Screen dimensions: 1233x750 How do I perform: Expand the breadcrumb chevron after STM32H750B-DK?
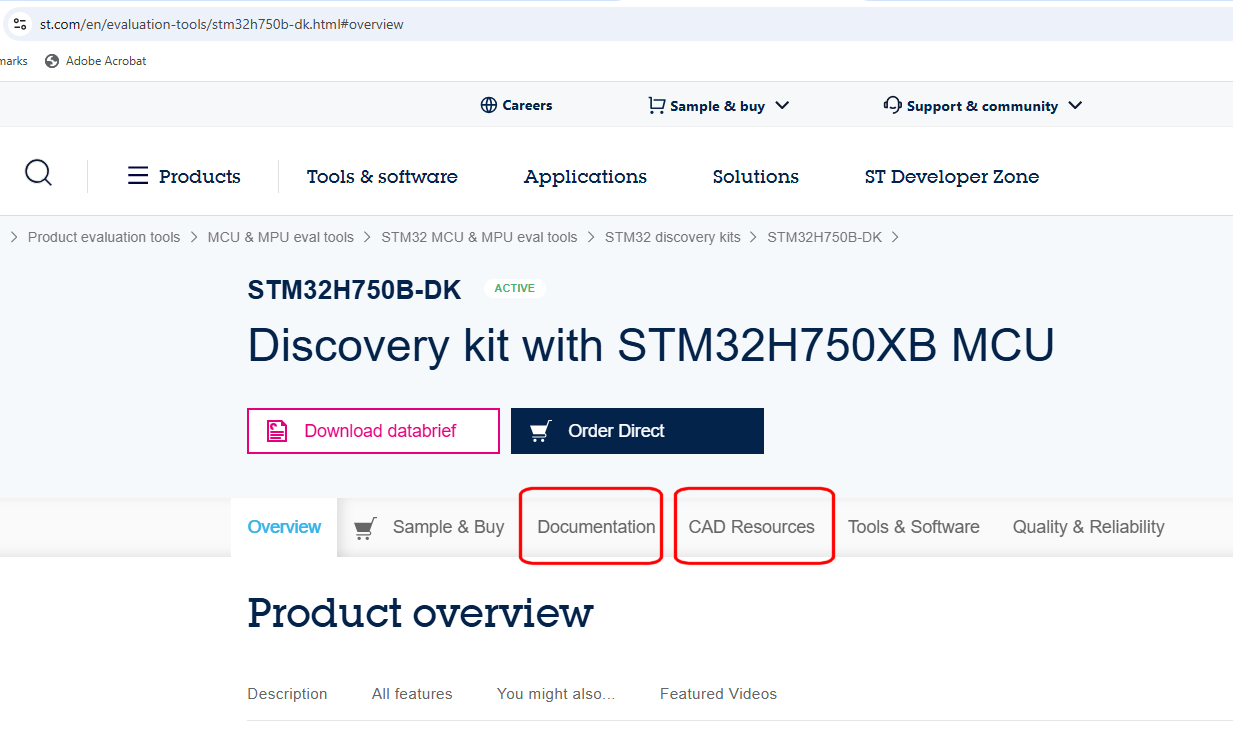(894, 237)
